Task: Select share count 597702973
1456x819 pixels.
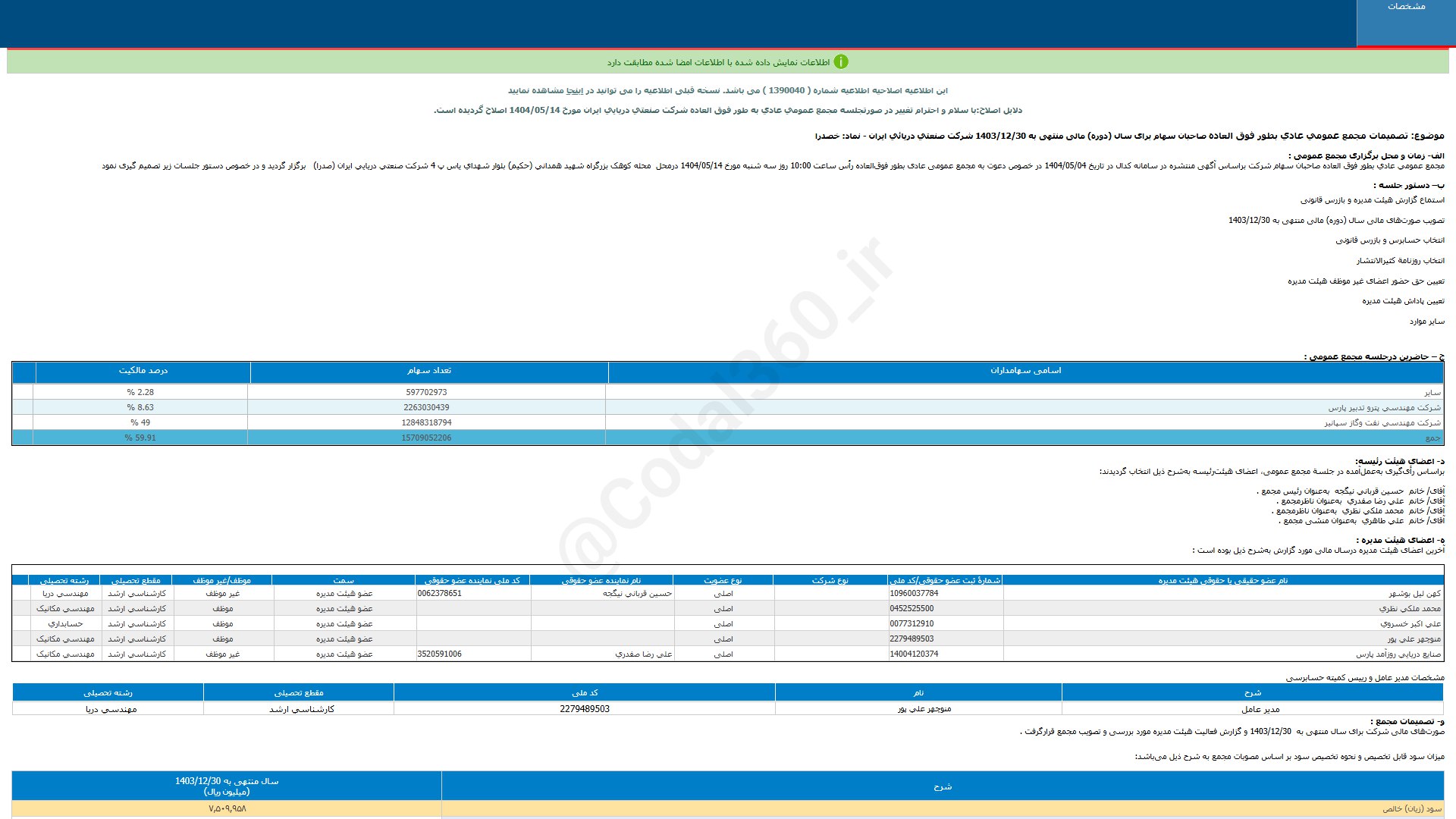Action: pos(426,393)
